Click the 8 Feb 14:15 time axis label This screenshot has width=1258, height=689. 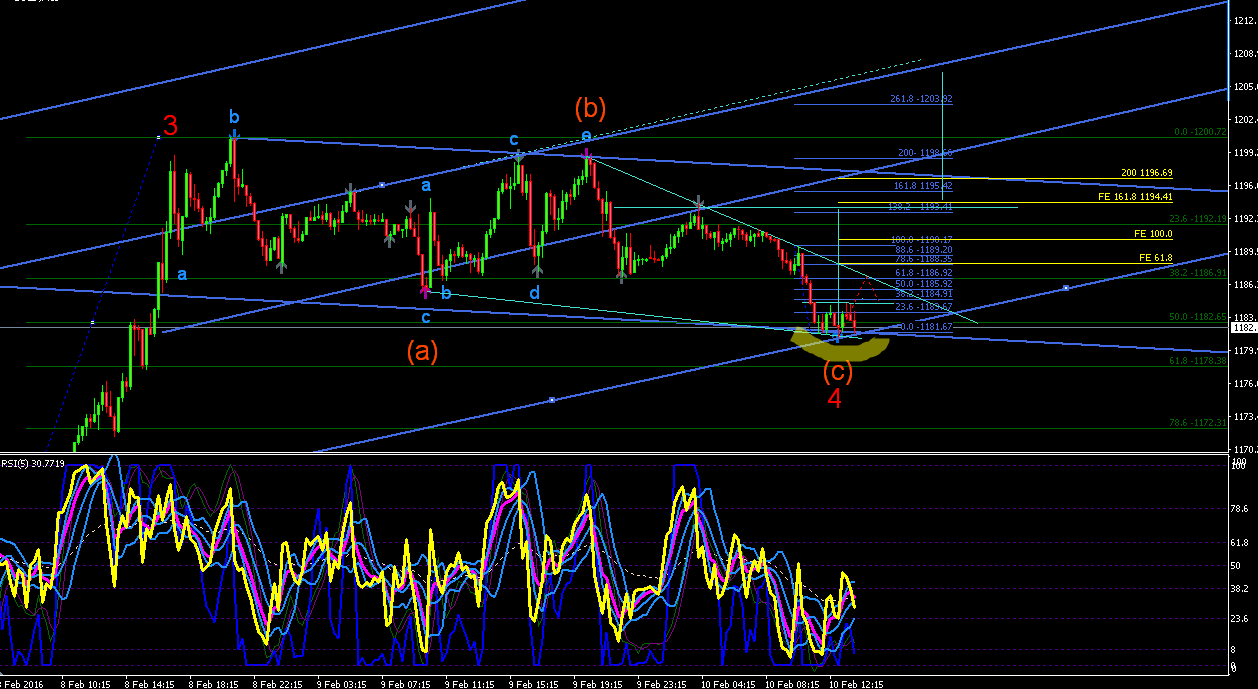[149, 684]
